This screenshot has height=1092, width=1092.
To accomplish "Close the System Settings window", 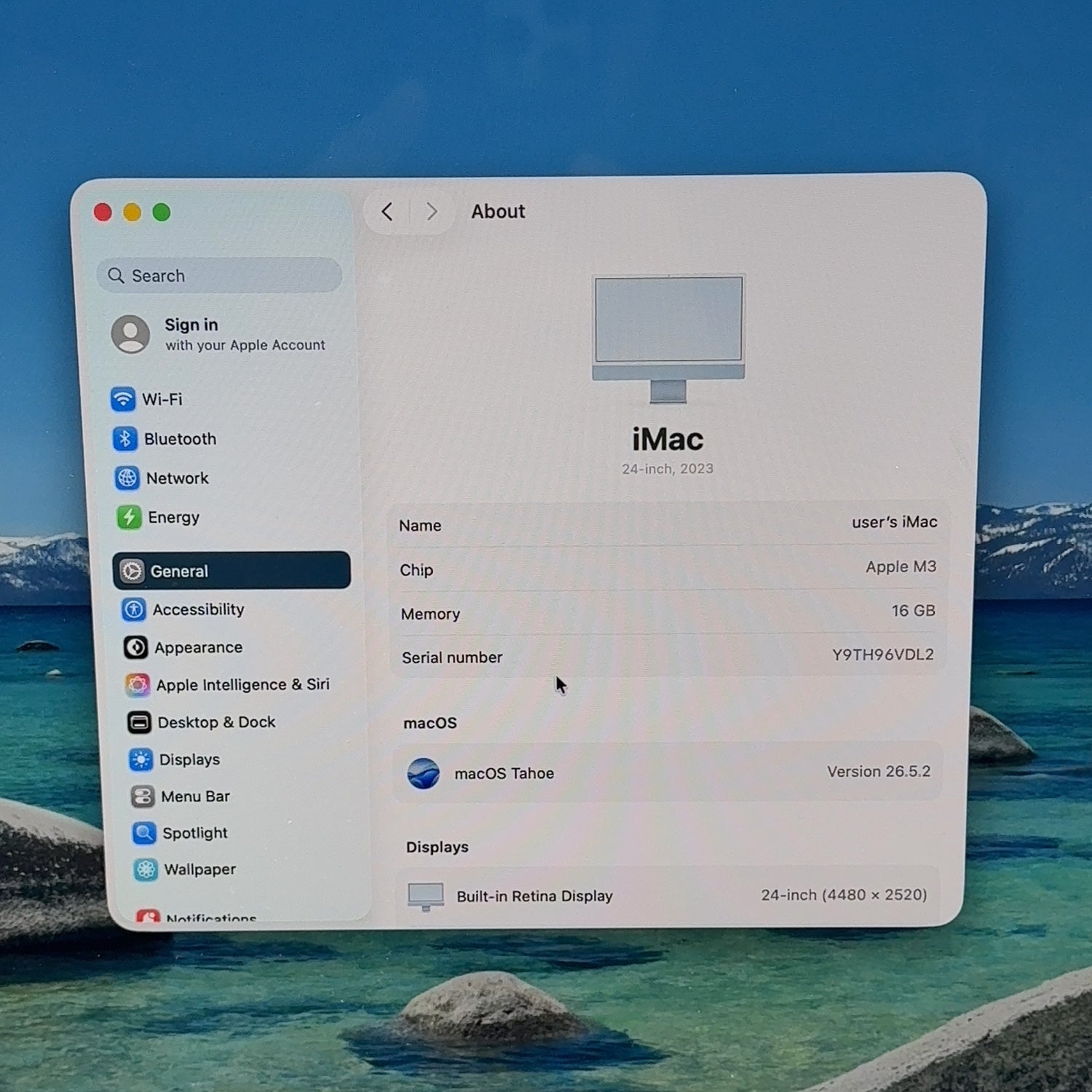I will click(x=103, y=213).
